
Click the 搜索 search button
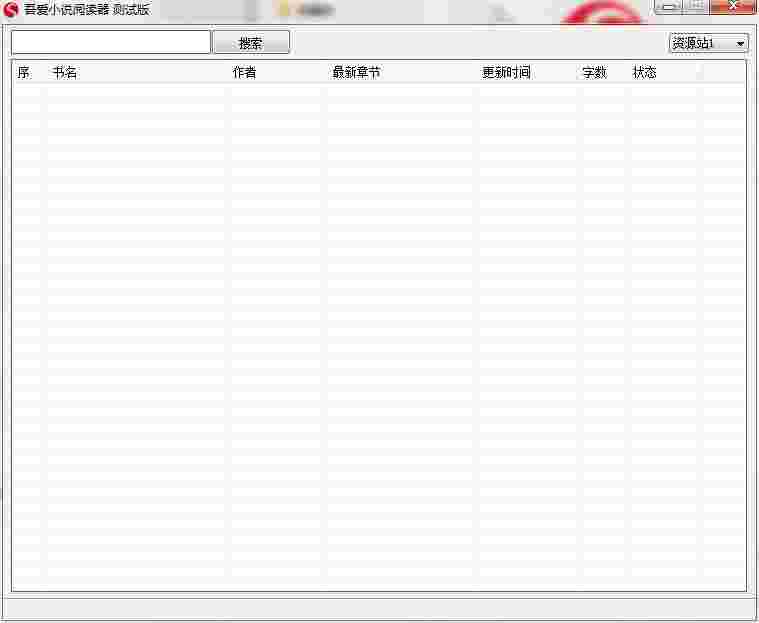[251, 43]
